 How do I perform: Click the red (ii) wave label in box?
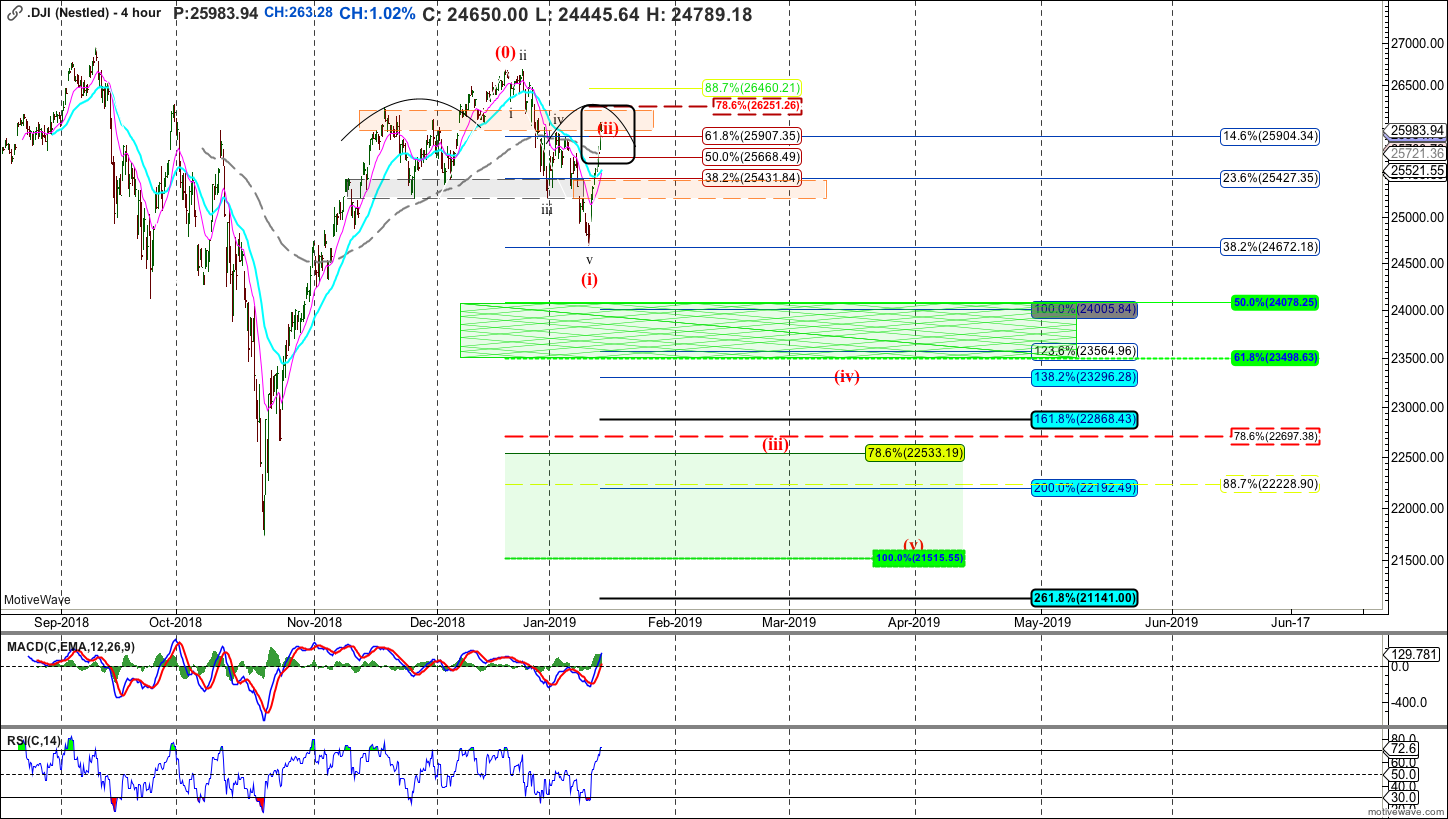[x=608, y=129]
